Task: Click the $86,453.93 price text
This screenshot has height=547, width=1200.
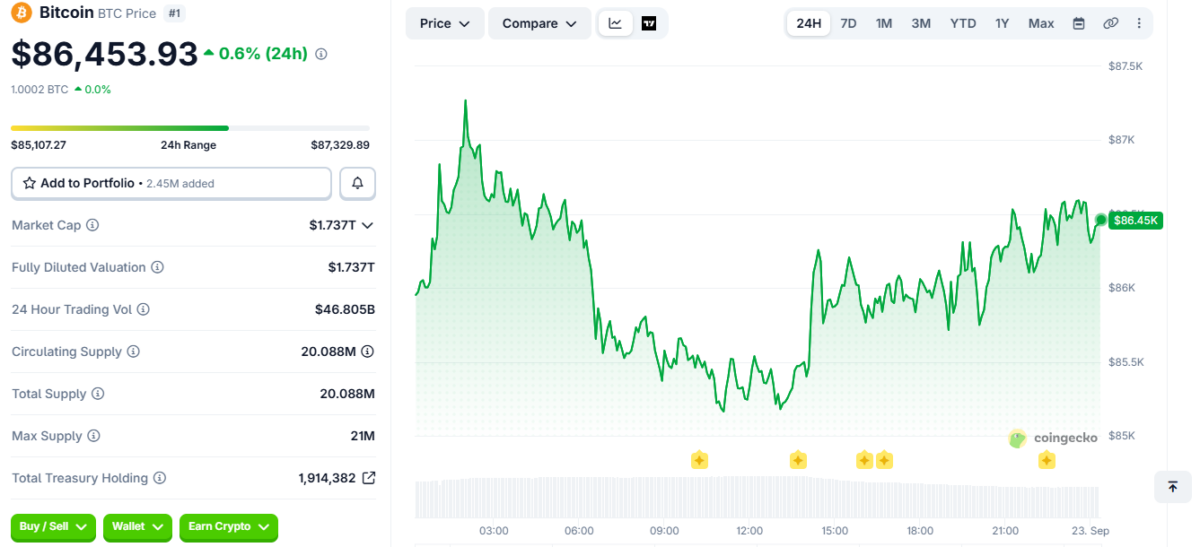Action: [104, 54]
